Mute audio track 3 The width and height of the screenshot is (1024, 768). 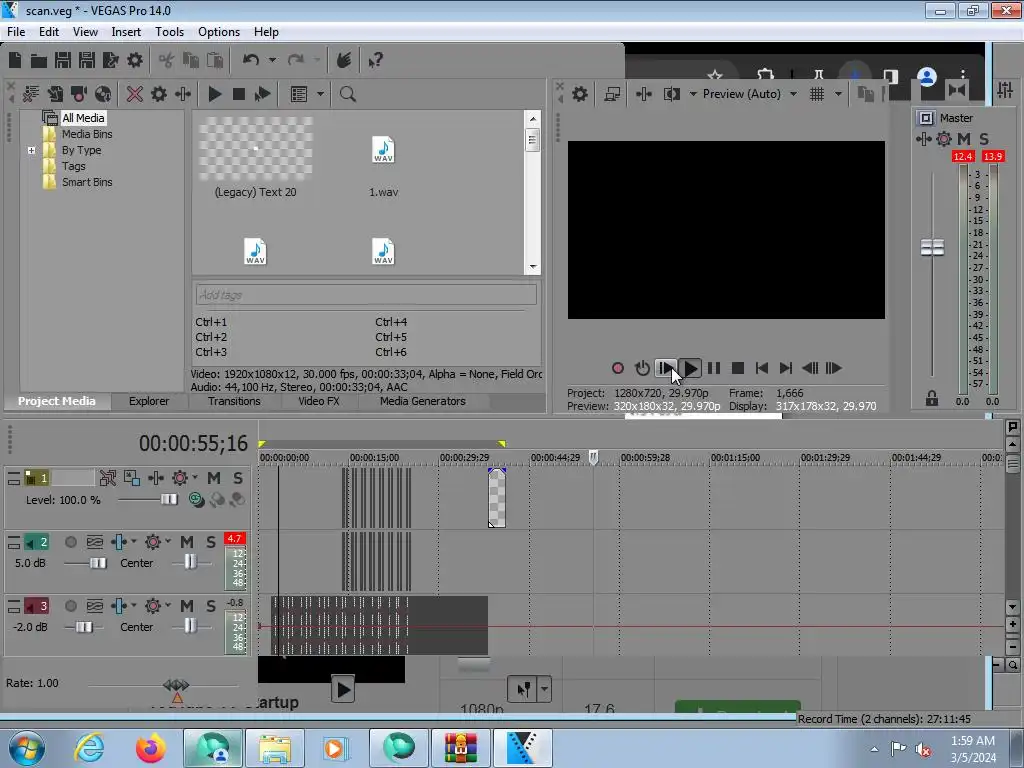click(x=187, y=606)
